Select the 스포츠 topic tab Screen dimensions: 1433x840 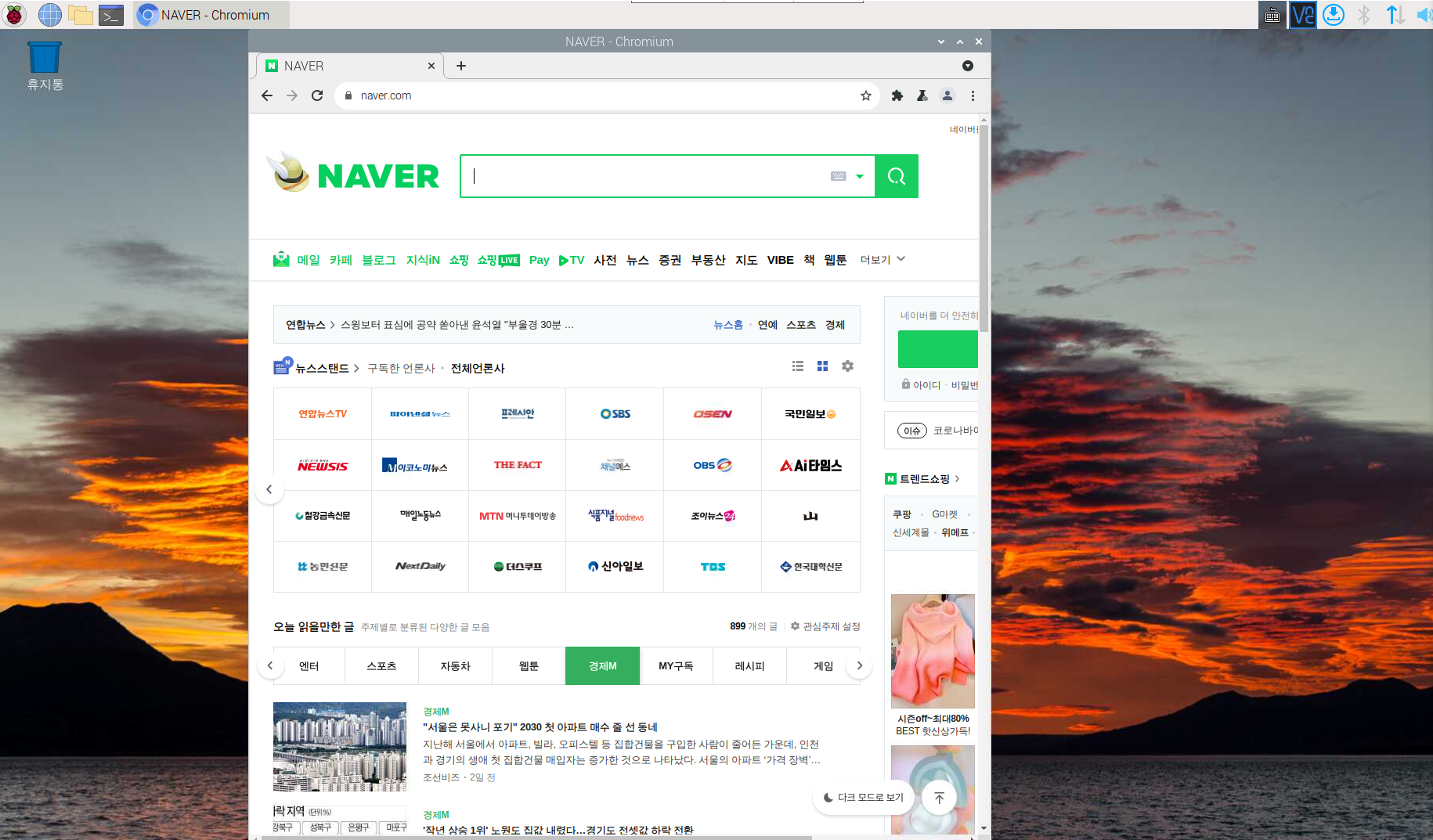(381, 665)
